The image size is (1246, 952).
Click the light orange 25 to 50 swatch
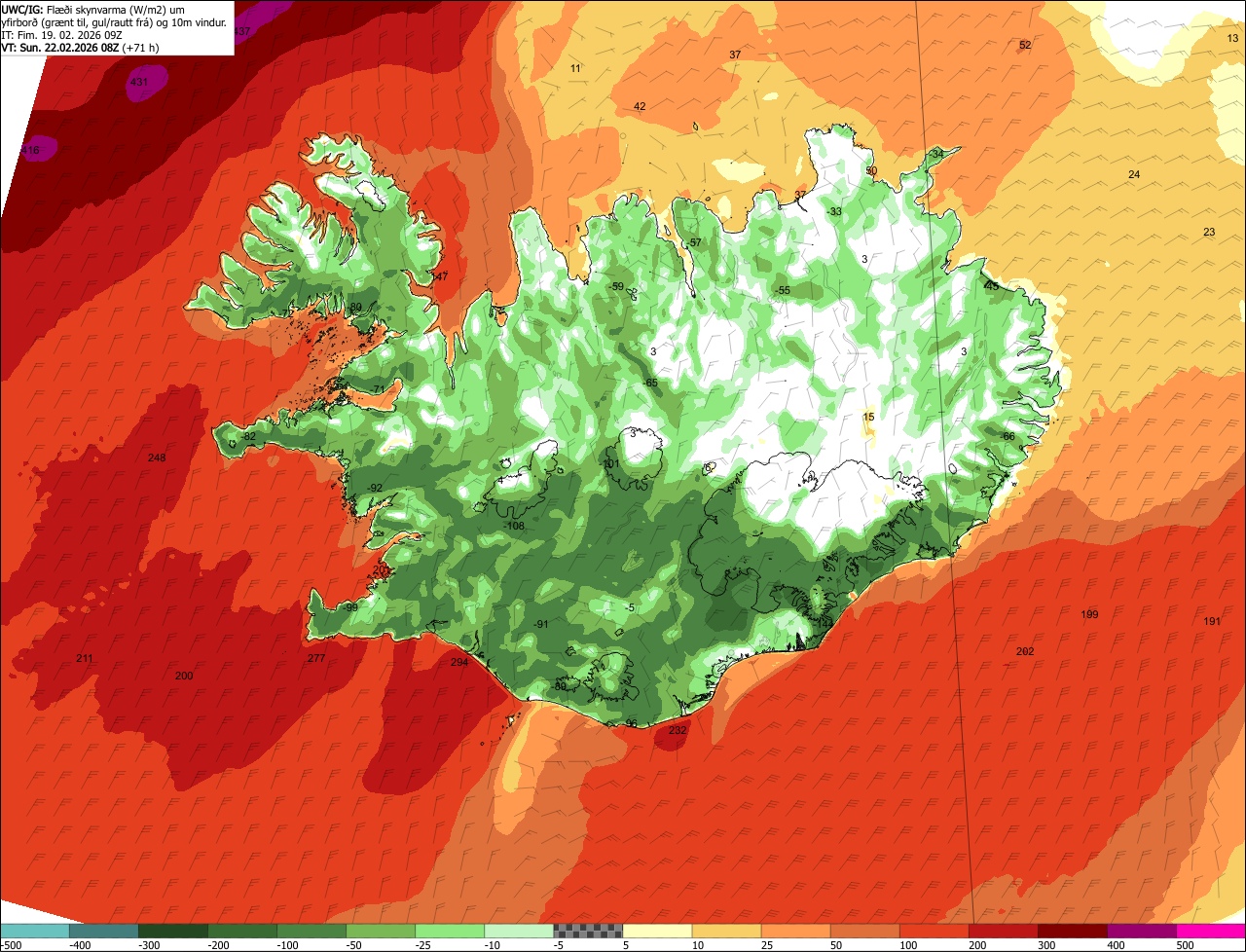pos(795,931)
